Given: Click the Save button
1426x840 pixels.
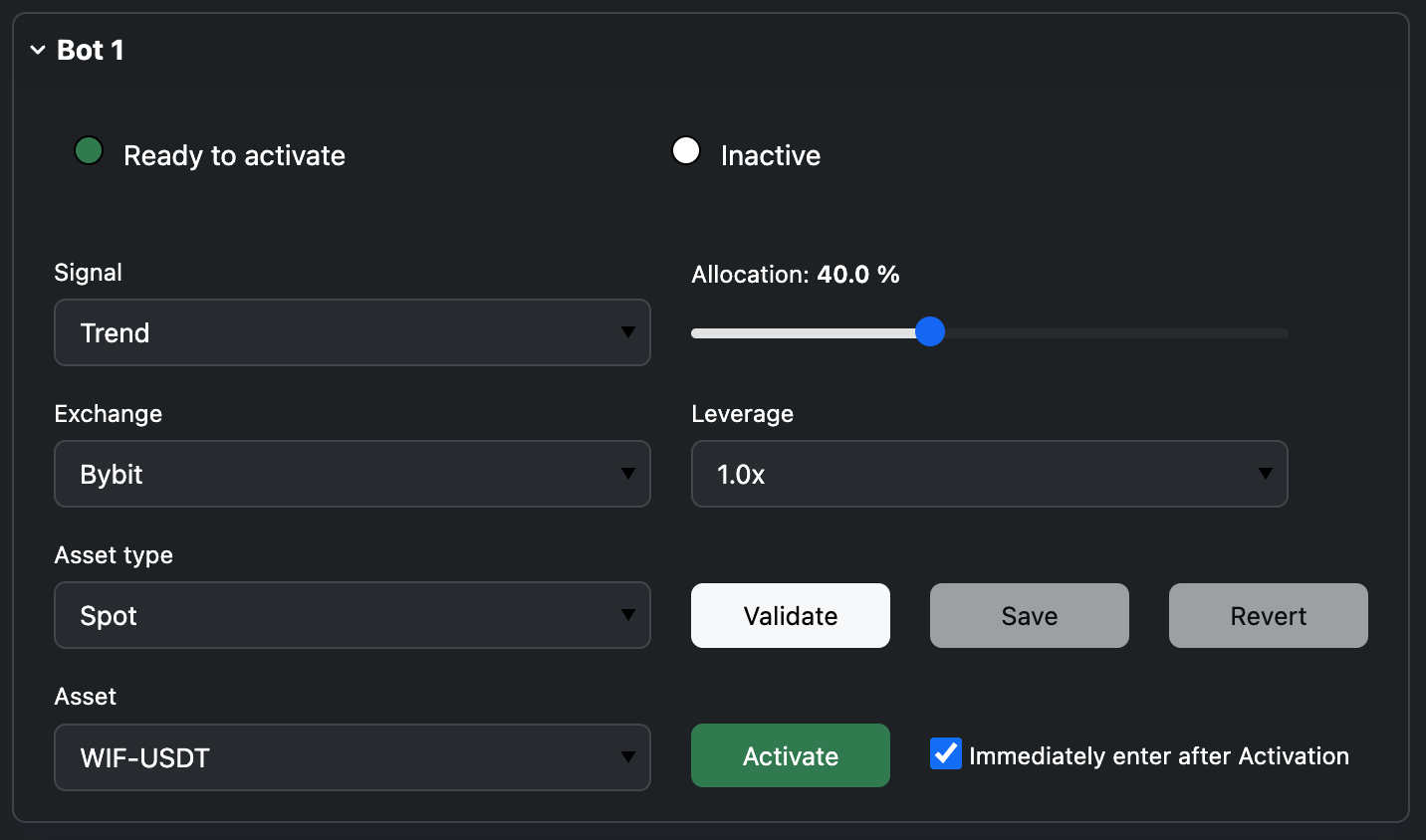Looking at the screenshot, I should pos(1030,616).
